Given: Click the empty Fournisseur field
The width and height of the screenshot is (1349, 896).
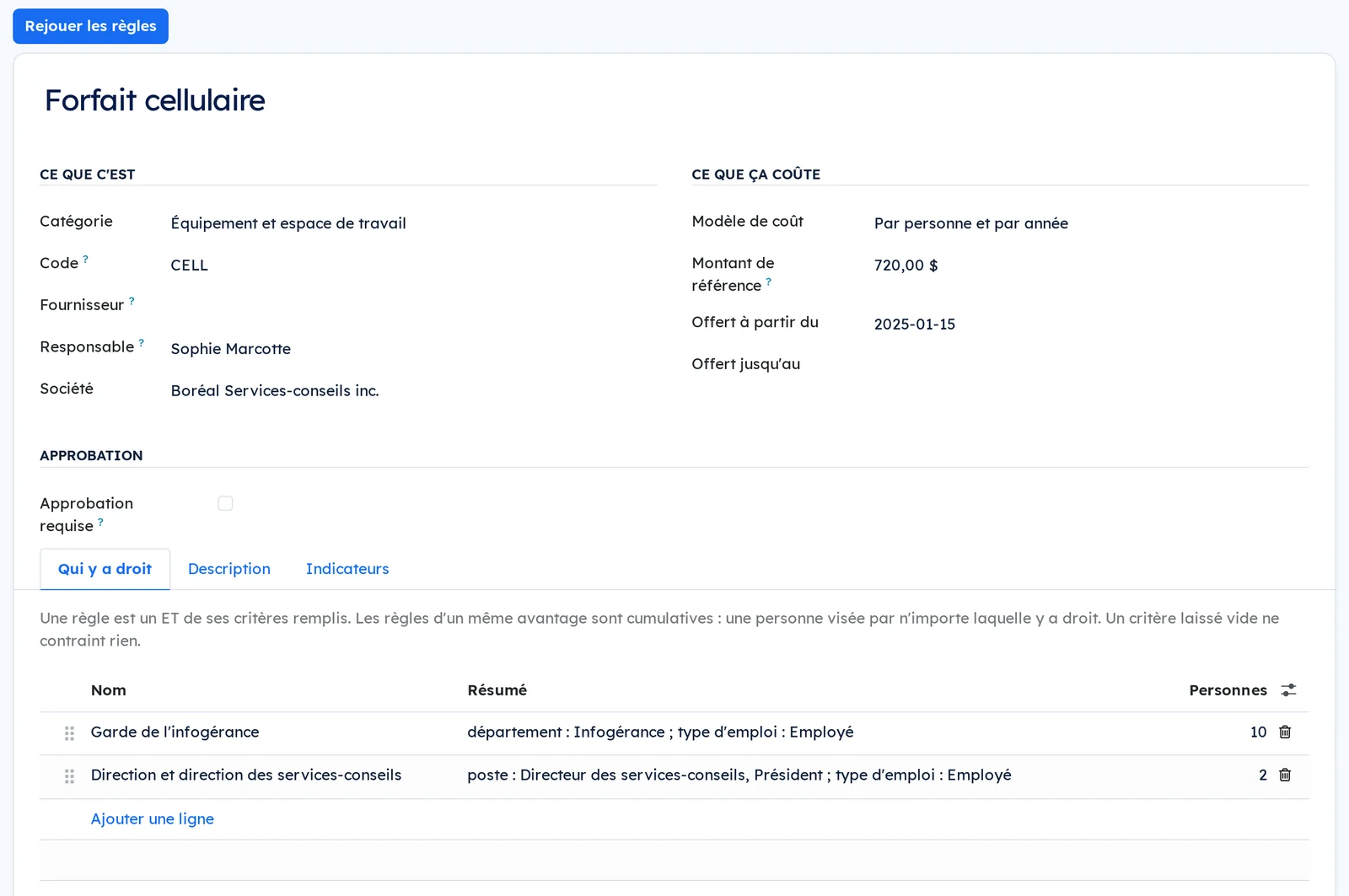Looking at the screenshot, I should (413, 307).
